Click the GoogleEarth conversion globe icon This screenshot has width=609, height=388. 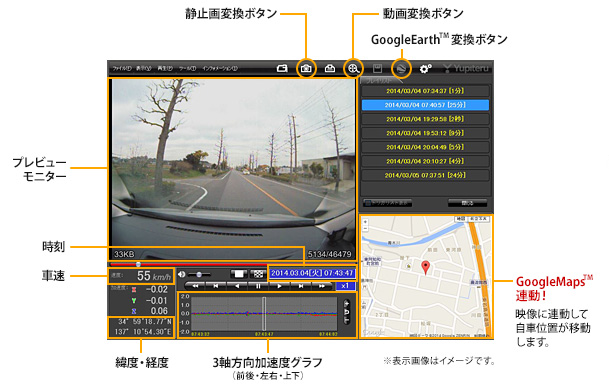pyautogui.click(x=401, y=69)
